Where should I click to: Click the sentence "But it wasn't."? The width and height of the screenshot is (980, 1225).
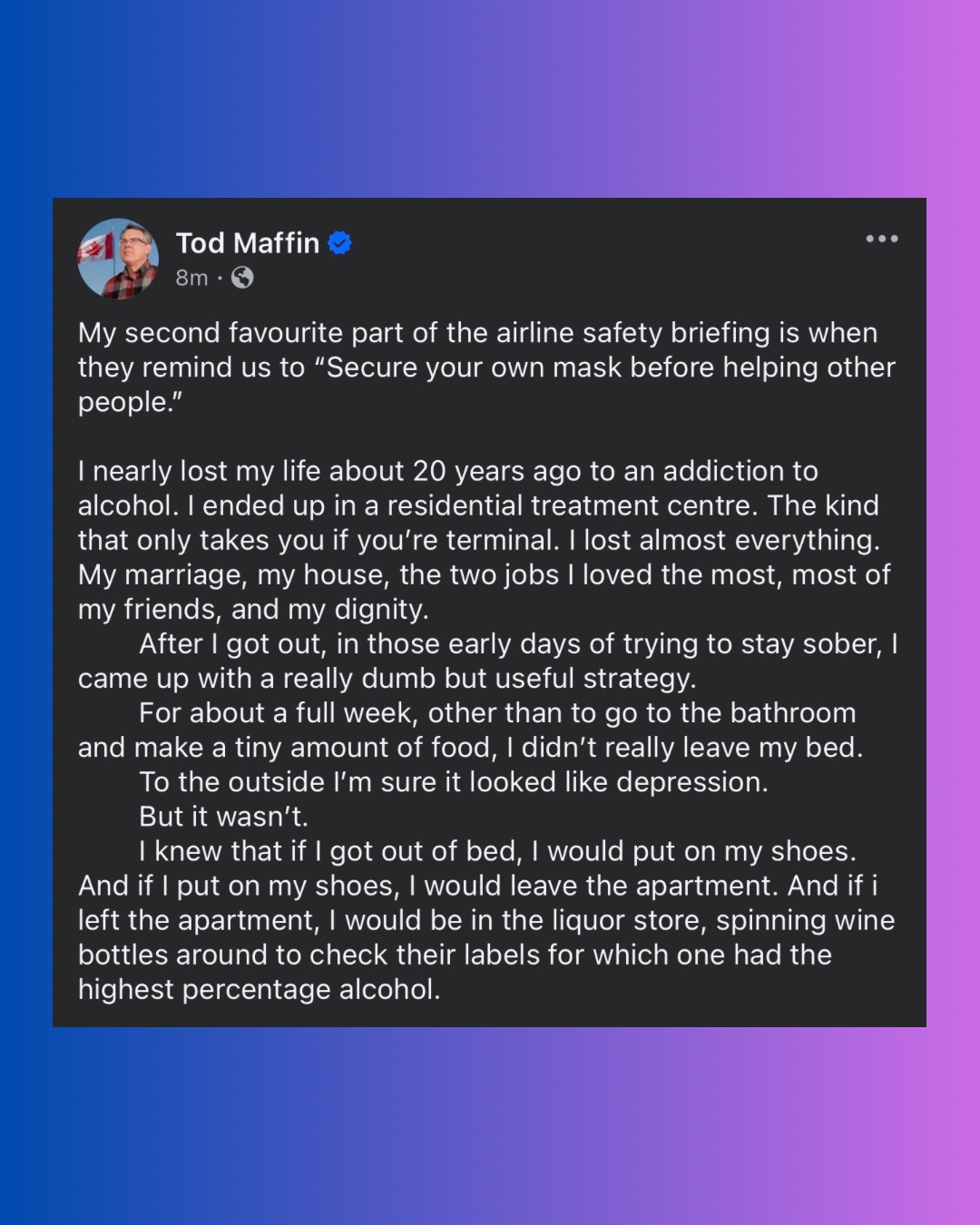pos(223,817)
